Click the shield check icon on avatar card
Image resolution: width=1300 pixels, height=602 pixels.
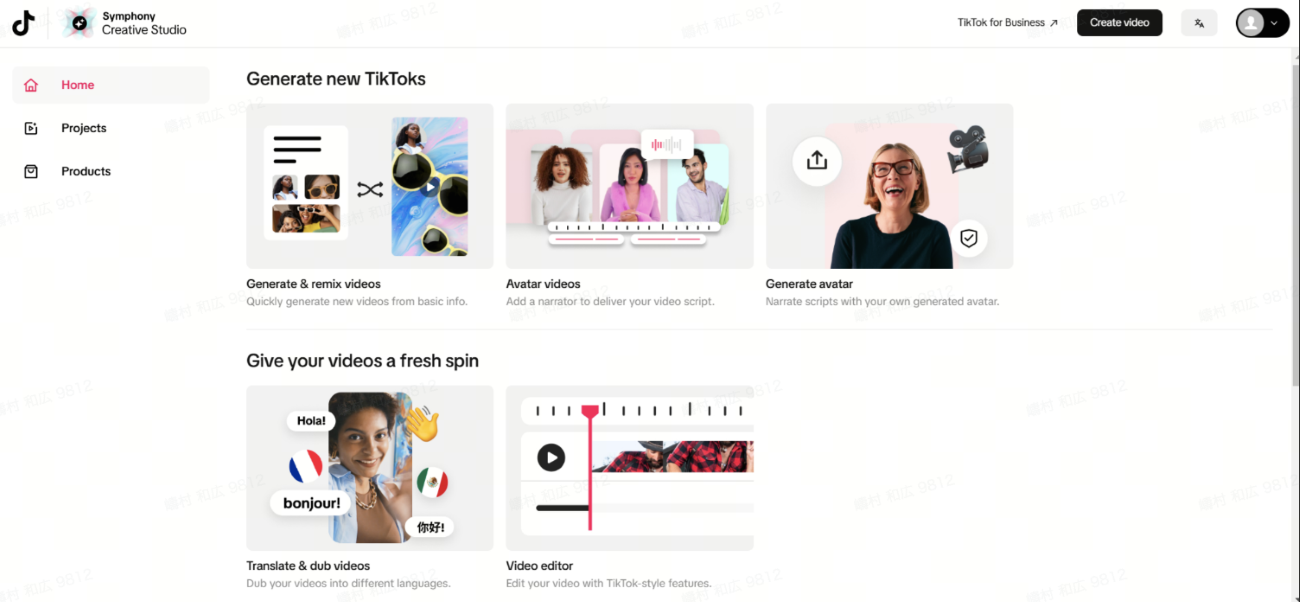(x=967, y=238)
